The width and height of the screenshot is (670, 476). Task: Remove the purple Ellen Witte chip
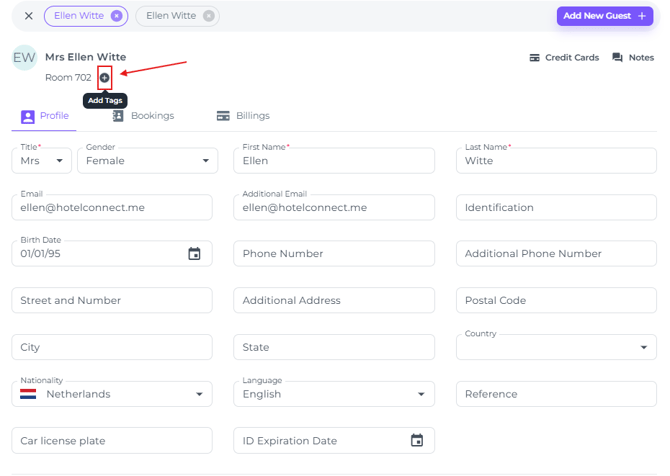(x=117, y=16)
